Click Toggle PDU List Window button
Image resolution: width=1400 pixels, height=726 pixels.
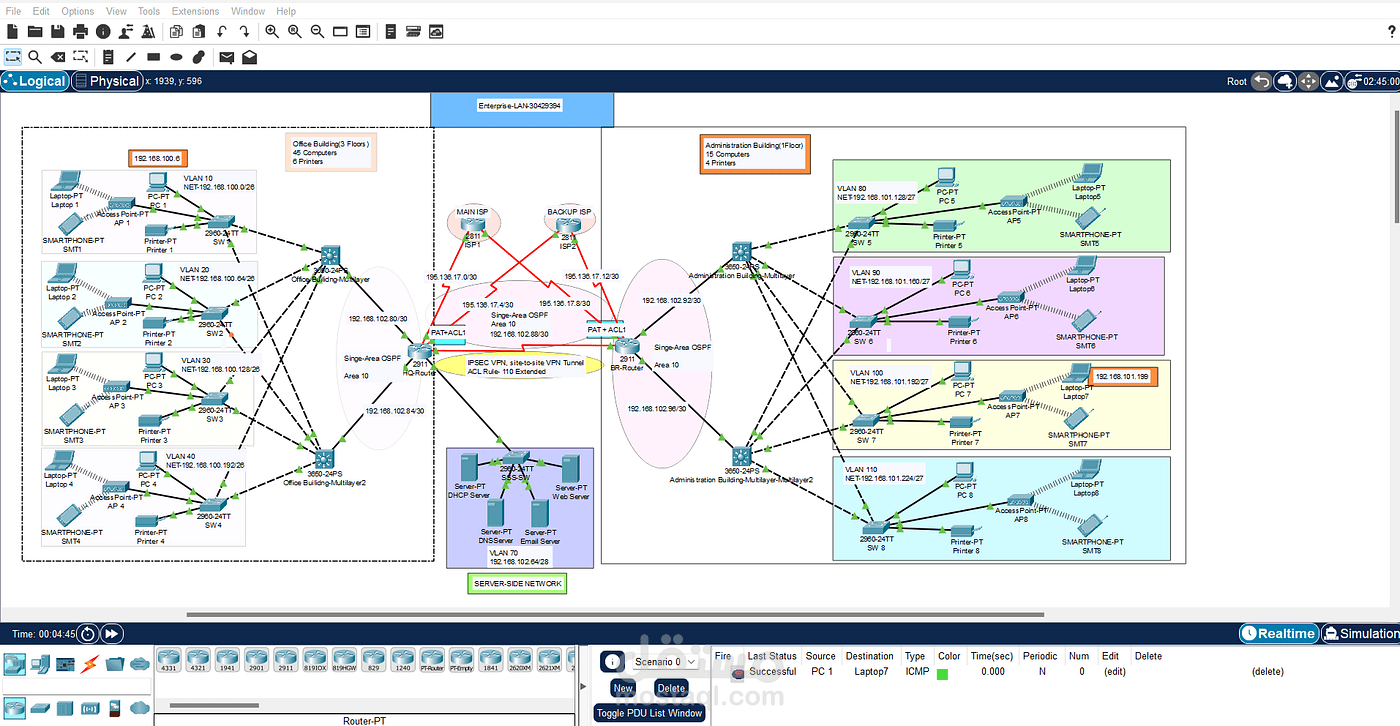click(650, 713)
